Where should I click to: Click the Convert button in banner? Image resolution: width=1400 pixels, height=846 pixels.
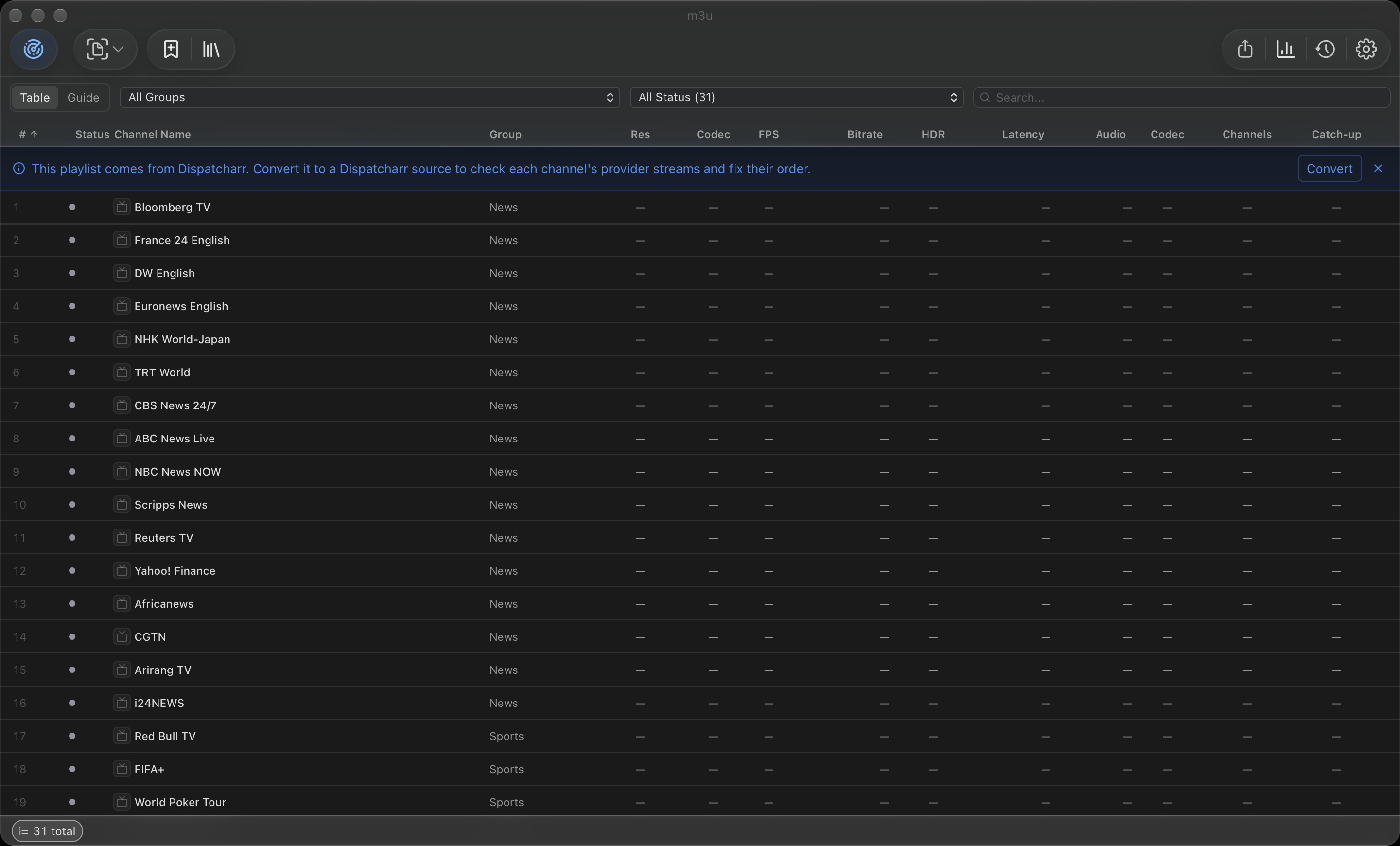click(1329, 168)
